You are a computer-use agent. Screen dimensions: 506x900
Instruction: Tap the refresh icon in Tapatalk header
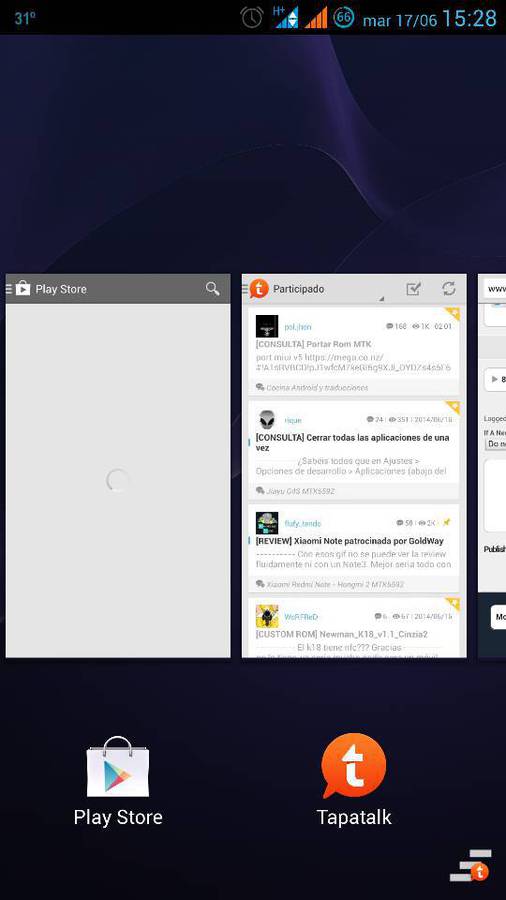(x=449, y=289)
